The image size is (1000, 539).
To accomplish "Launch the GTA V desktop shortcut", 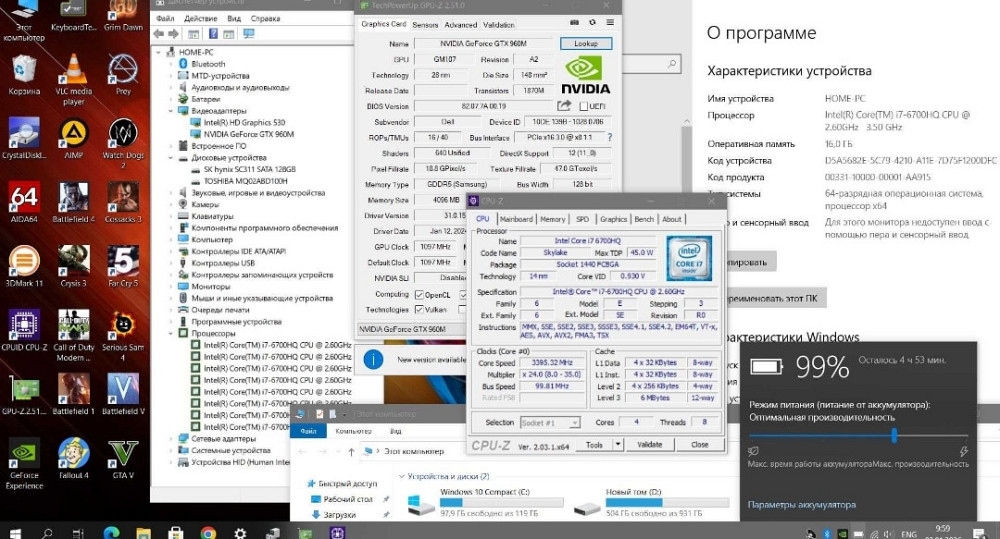I will [x=122, y=458].
